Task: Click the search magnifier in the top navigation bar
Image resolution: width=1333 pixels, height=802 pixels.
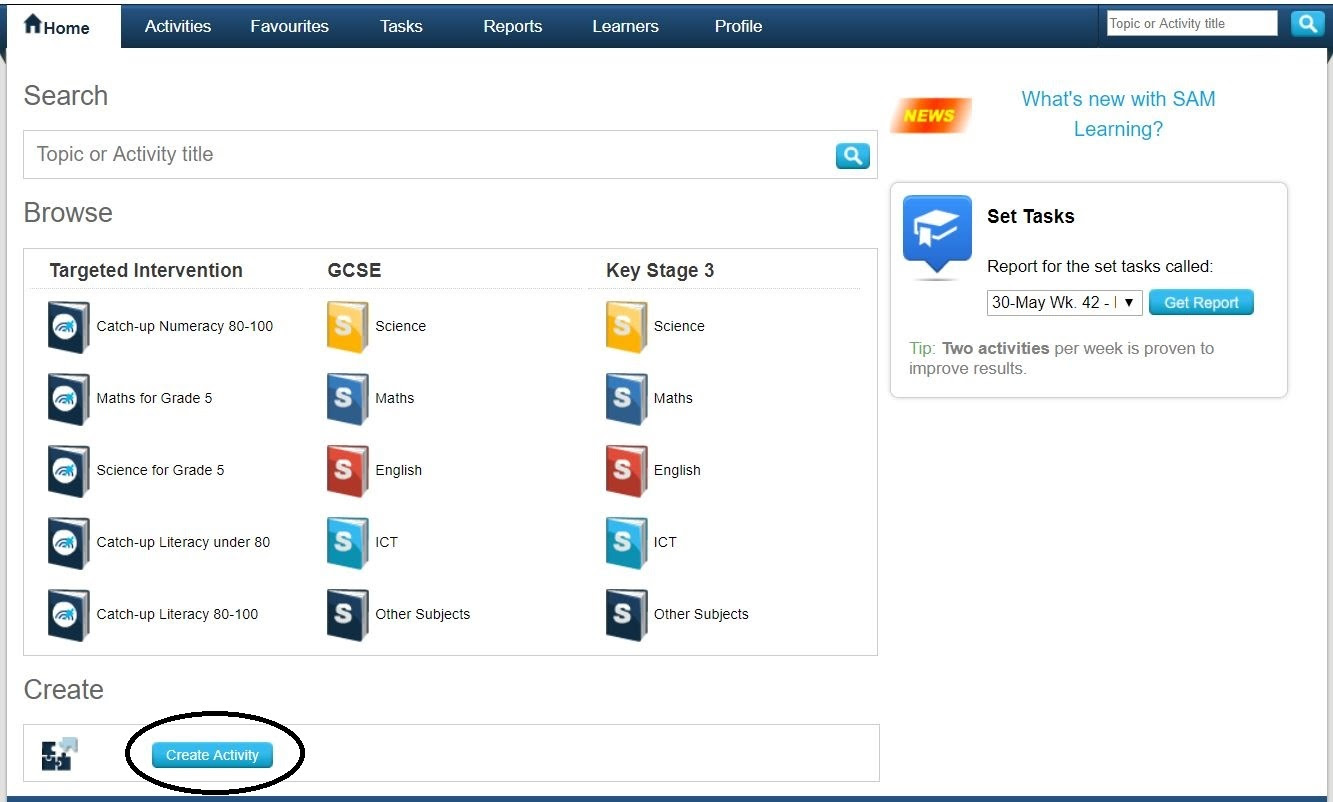Action: [1307, 24]
